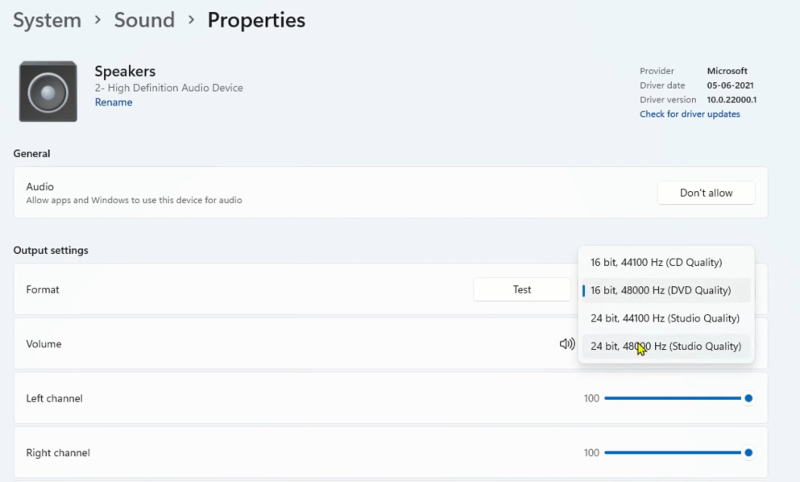Click the Output settings section heading
This screenshot has width=800, height=482.
click(x=51, y=250)
